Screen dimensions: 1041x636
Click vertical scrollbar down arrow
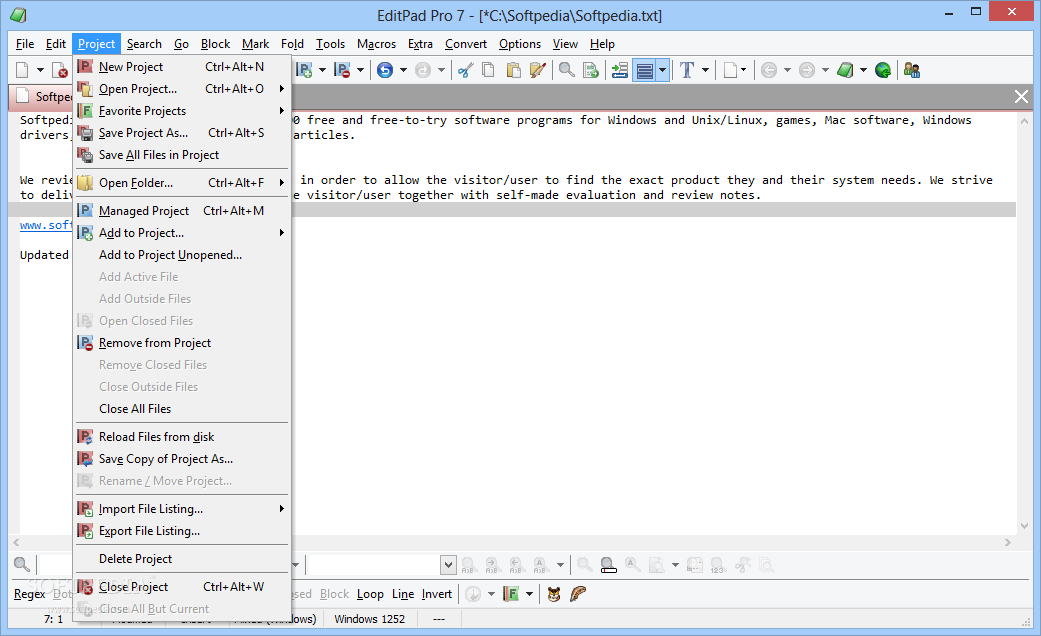pyautogui.click(x=1024, y=526)
